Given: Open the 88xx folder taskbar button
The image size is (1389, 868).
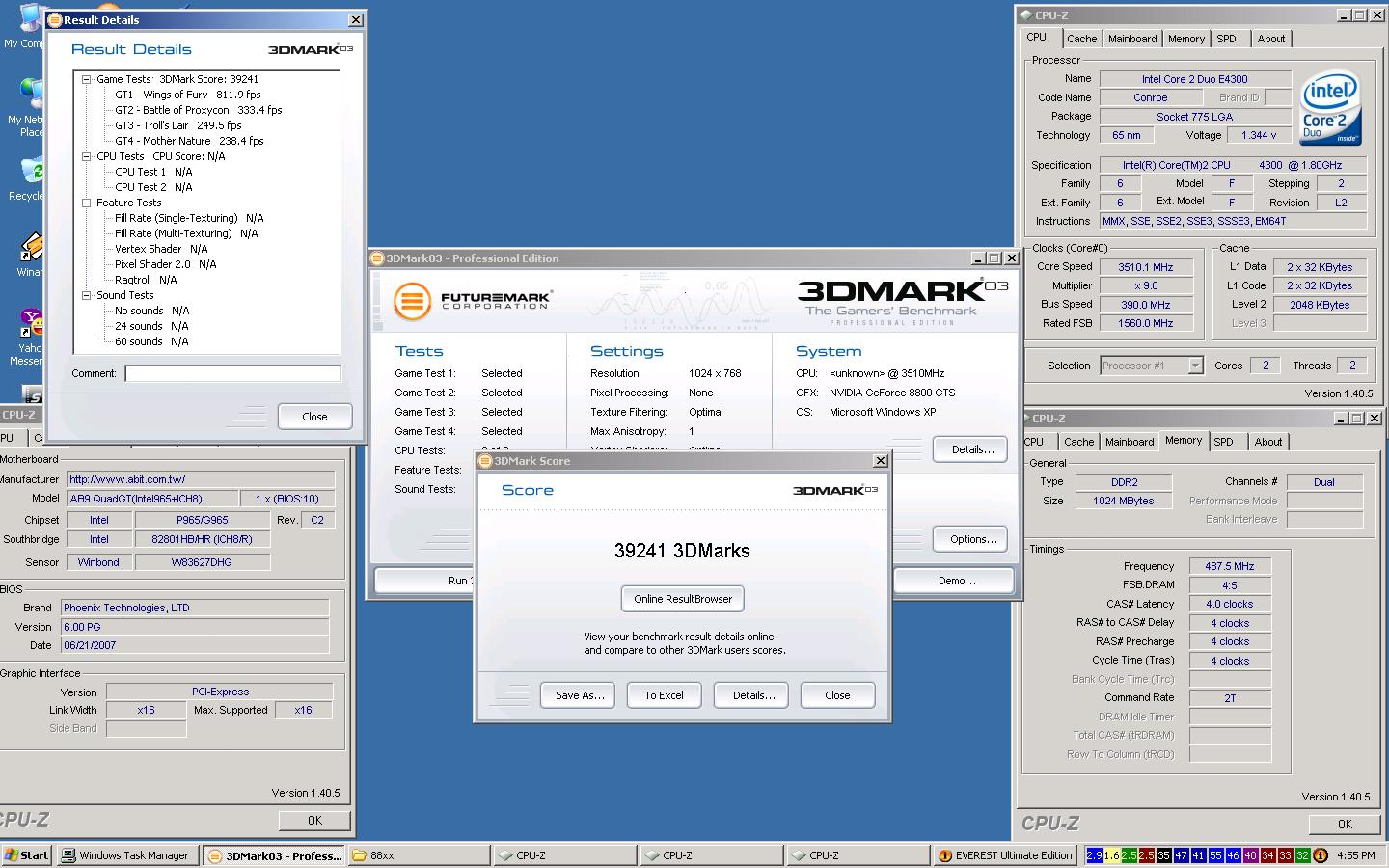Looking at the screenshot, I should (x=420, y=855).
